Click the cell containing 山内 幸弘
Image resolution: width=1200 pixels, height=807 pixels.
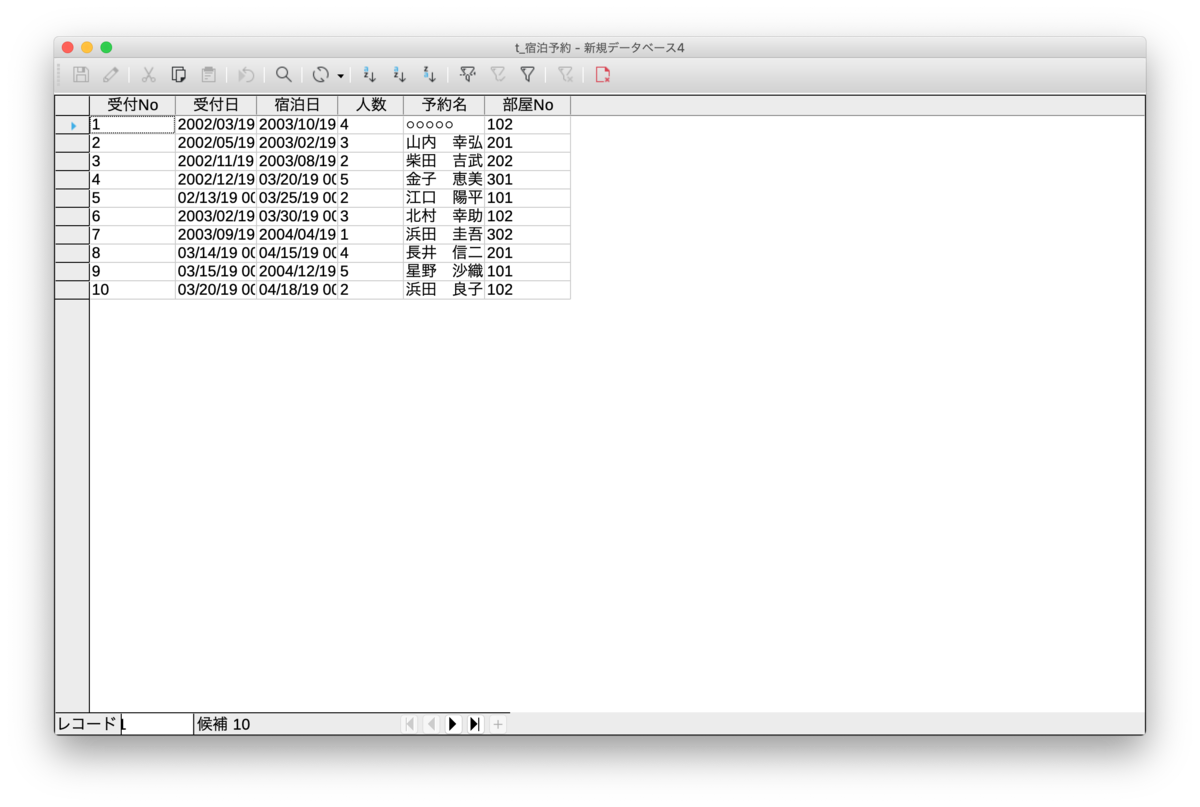point(444,143)
